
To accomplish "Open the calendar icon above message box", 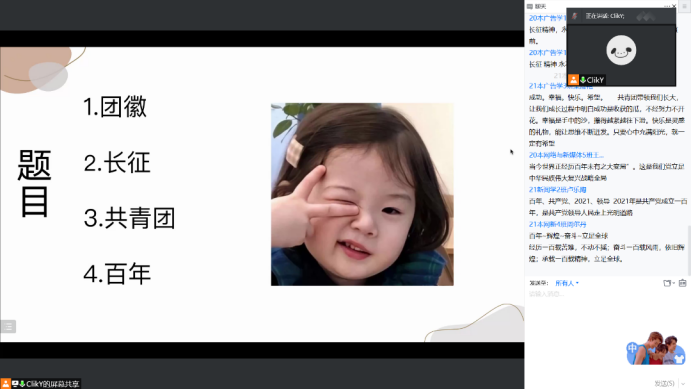I will click(x=682, y=283).
